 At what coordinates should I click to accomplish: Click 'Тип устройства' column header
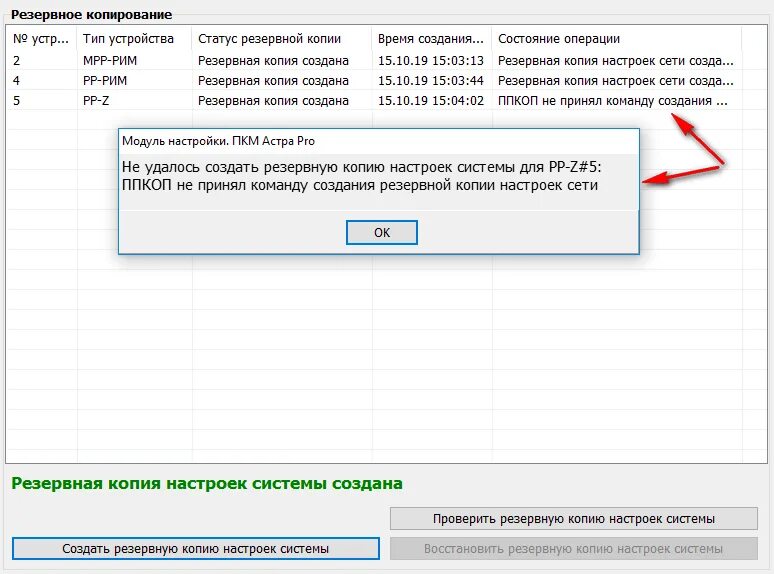click(x=134, y=38)
